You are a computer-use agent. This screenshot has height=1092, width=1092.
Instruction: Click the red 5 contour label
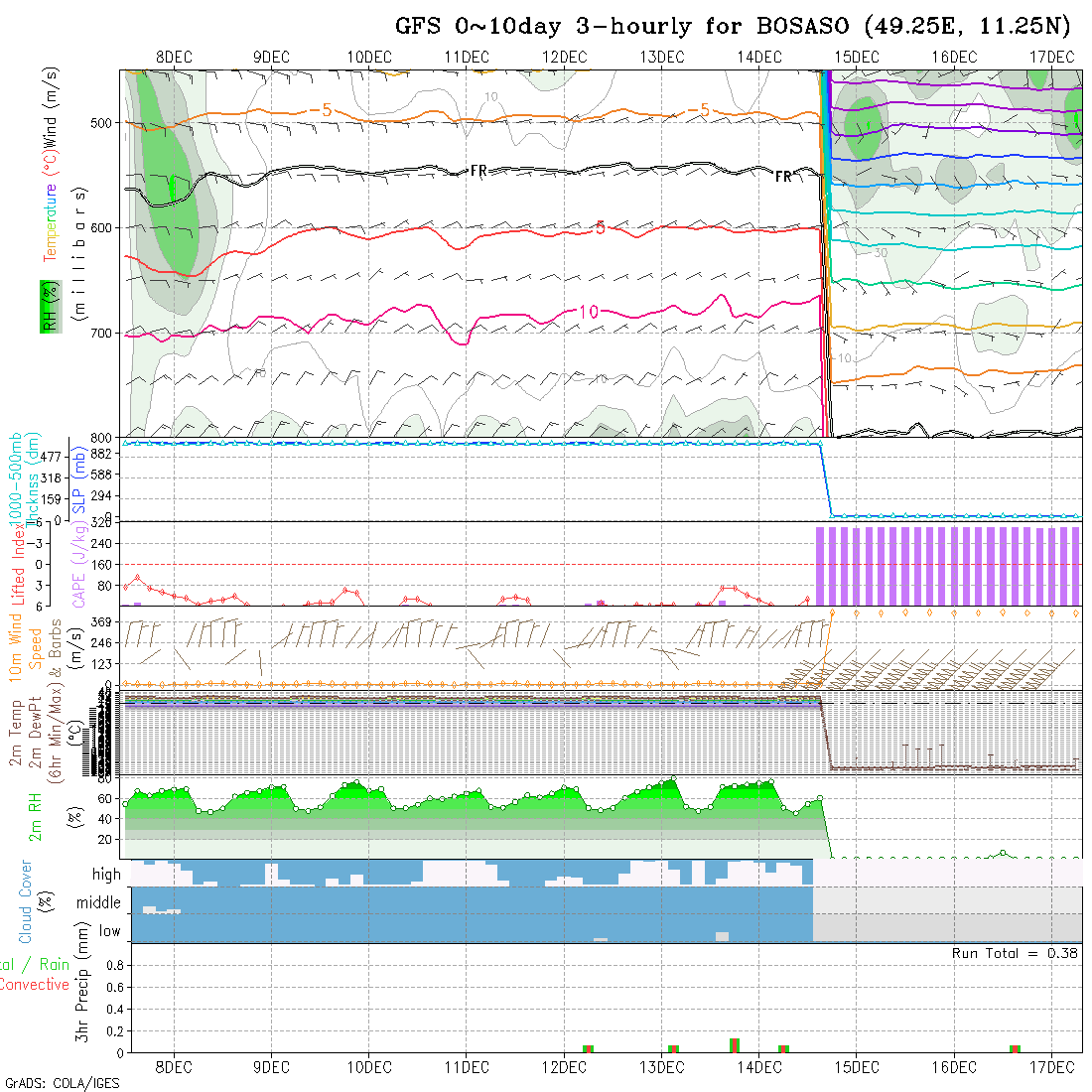coord(600,228)
